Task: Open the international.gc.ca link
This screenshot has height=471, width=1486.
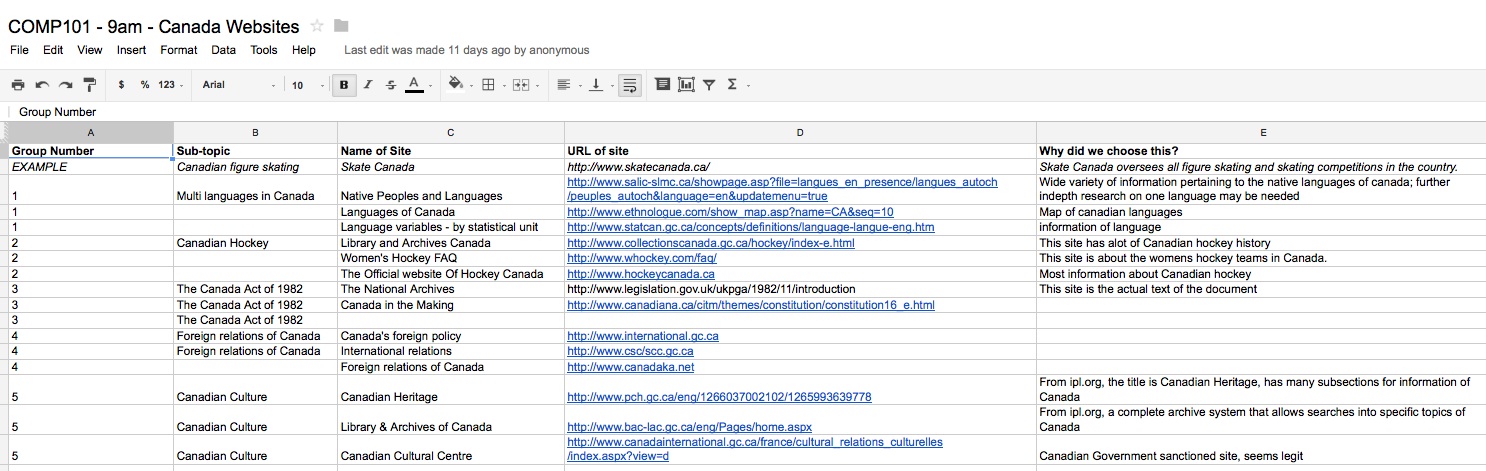Action: pyautogui.click(x=643, y=336)
